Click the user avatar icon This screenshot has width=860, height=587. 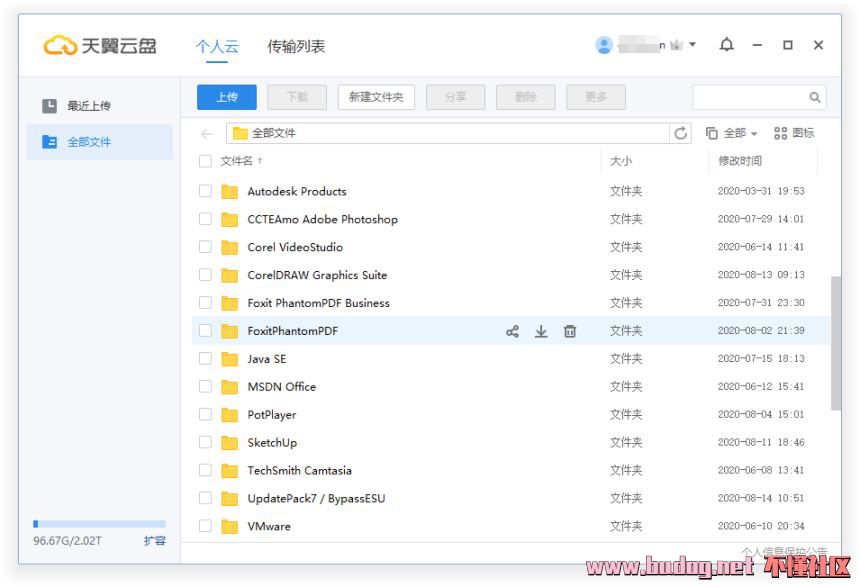click(x=604, y=45)
